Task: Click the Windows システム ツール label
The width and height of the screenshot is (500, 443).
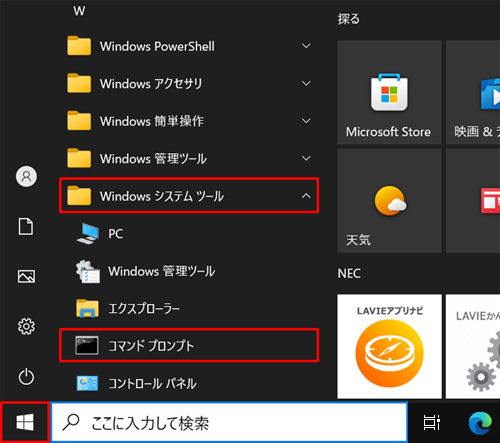Action: 162,196
